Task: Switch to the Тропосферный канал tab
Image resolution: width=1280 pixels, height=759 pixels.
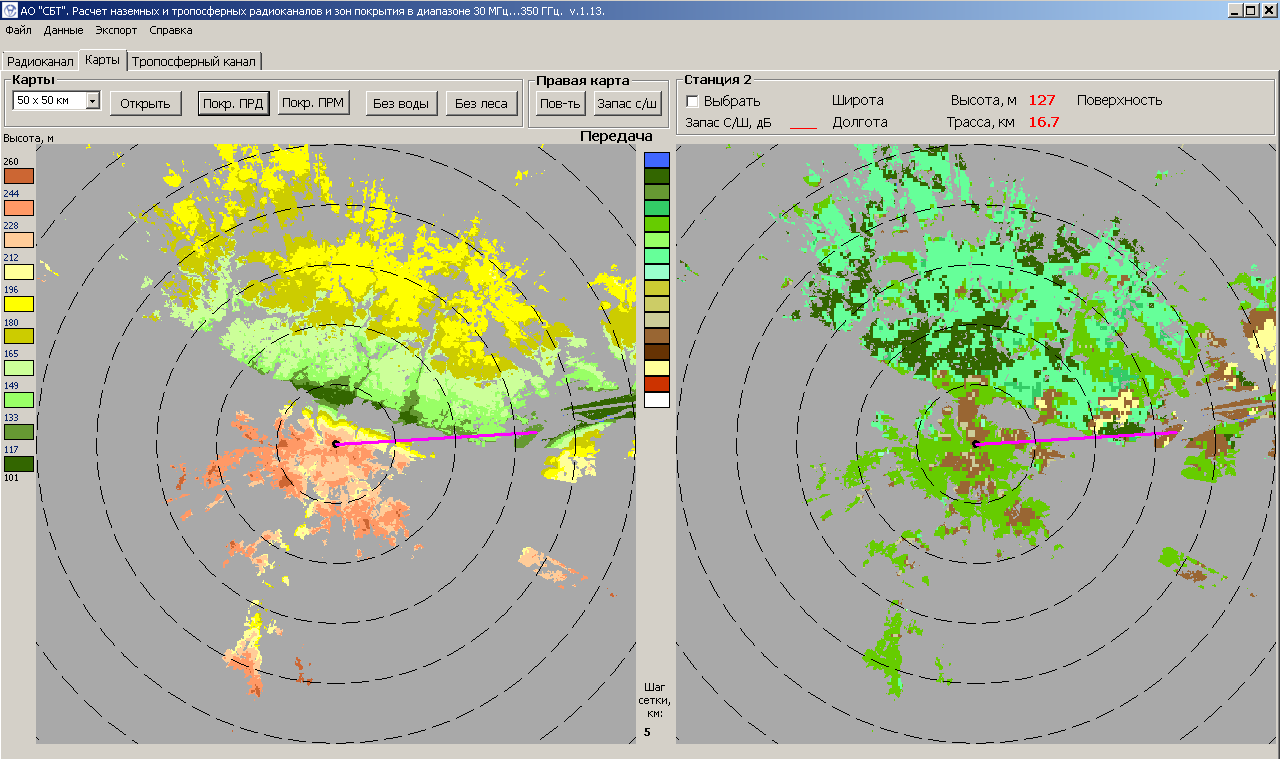Action: click(x=194, y=62)
